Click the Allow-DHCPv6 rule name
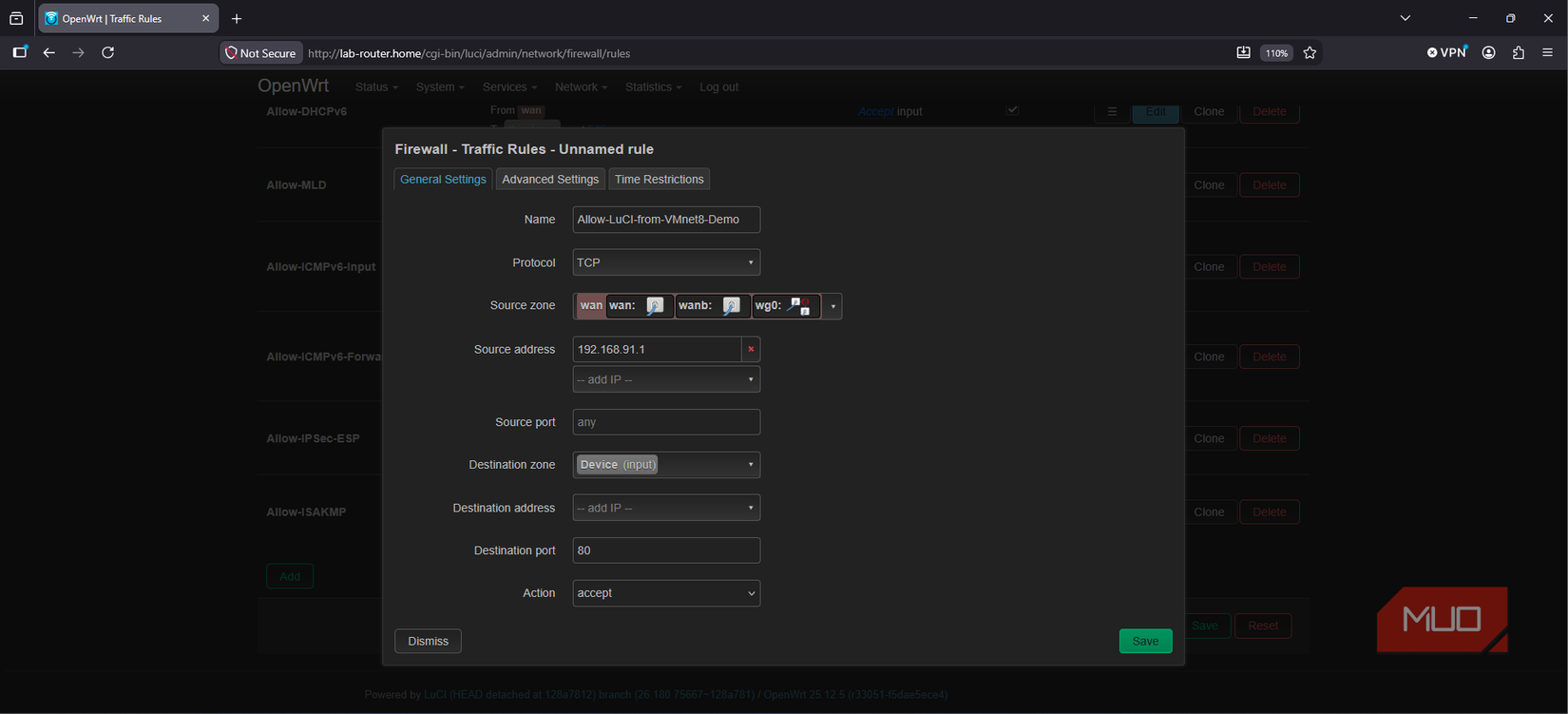Screen dimensions: 1568x714 306,111
